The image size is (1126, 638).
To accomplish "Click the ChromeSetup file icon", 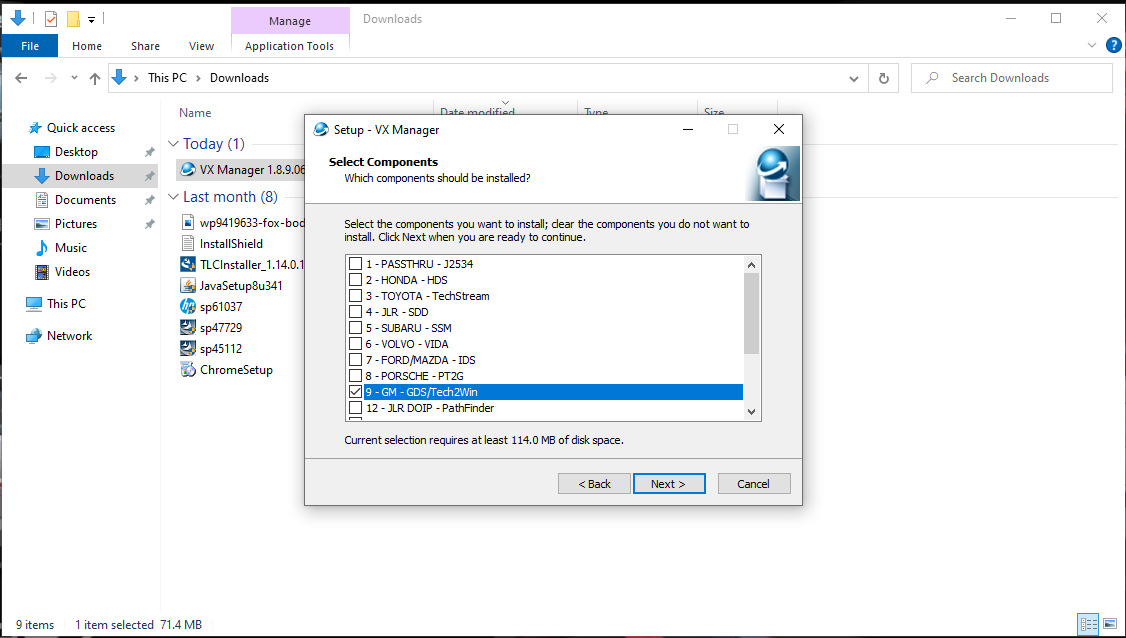I will (187, 370).
